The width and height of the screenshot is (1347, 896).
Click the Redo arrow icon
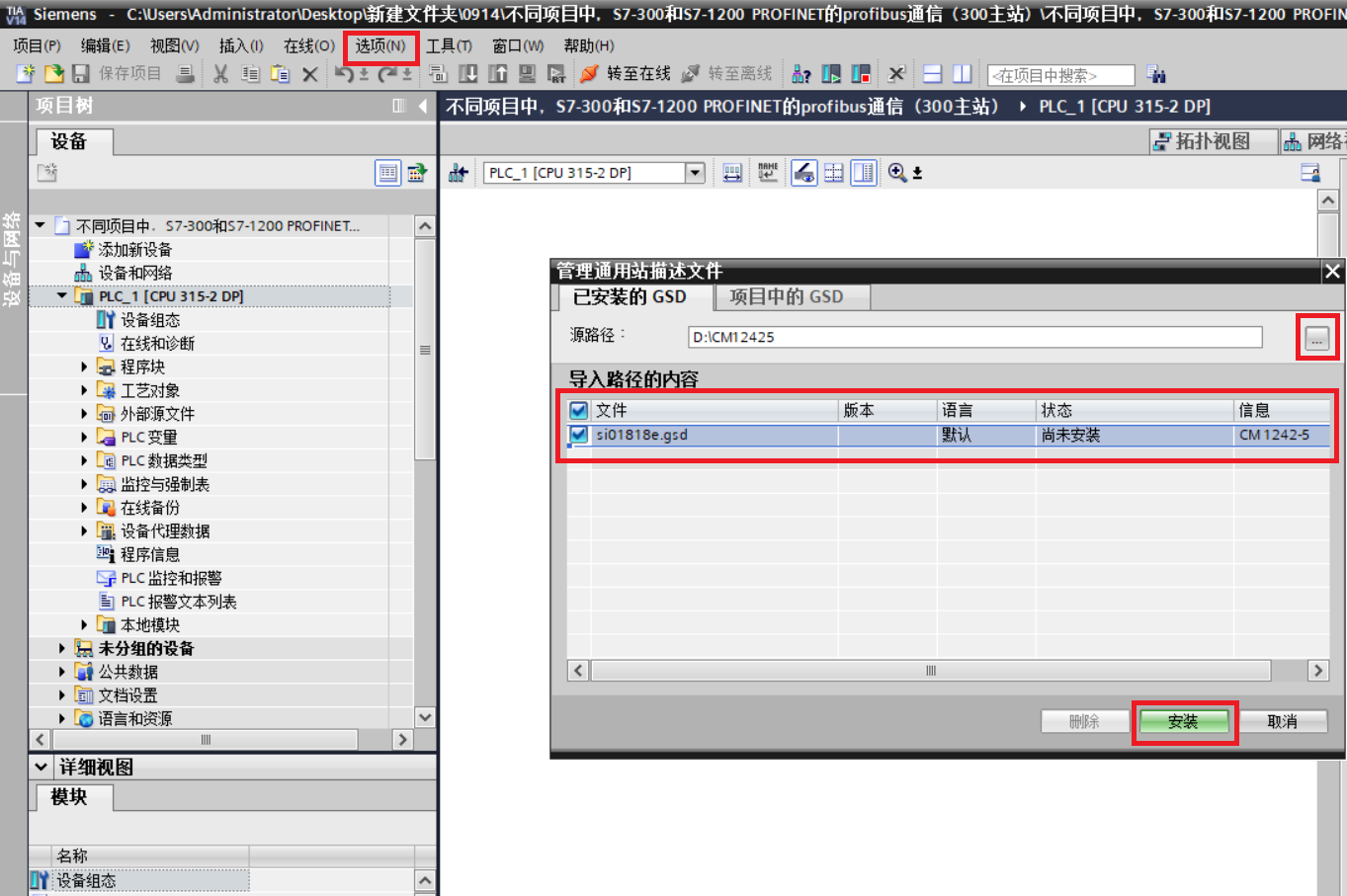[x=387, y=74]
